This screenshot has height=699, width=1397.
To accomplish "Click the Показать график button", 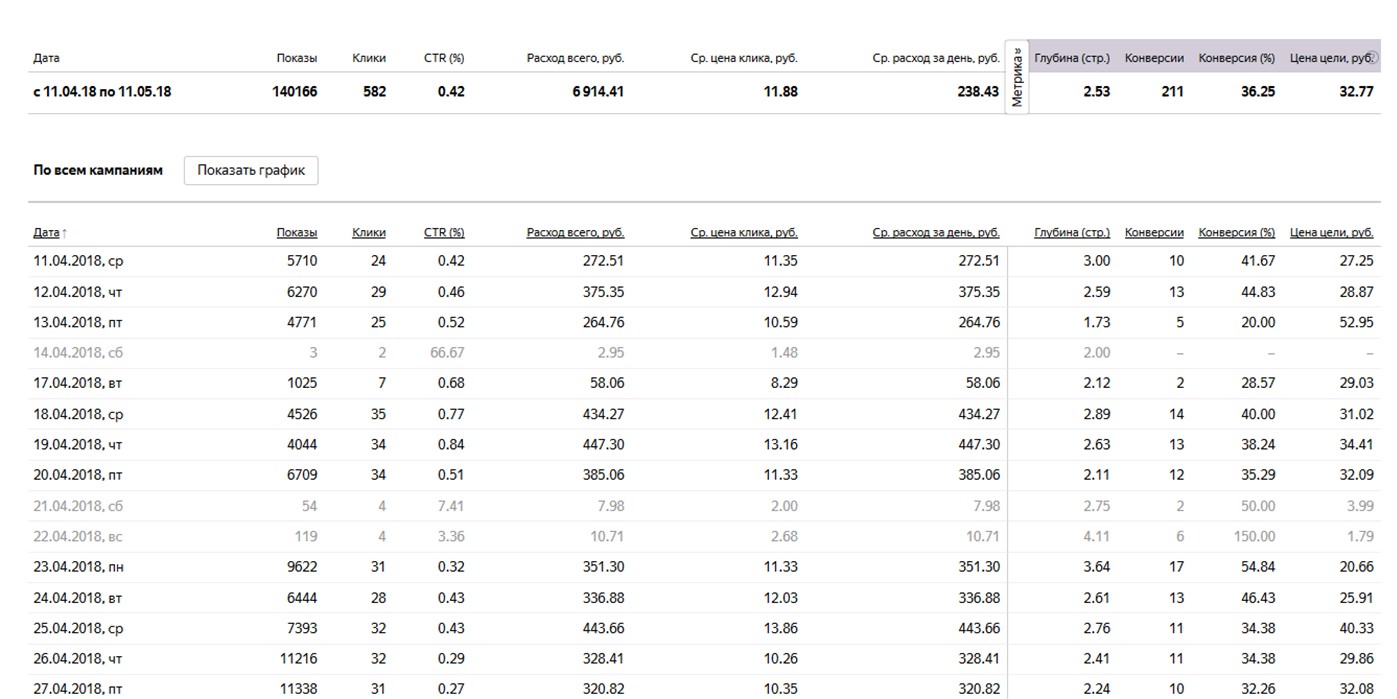I will coord(251,170).
